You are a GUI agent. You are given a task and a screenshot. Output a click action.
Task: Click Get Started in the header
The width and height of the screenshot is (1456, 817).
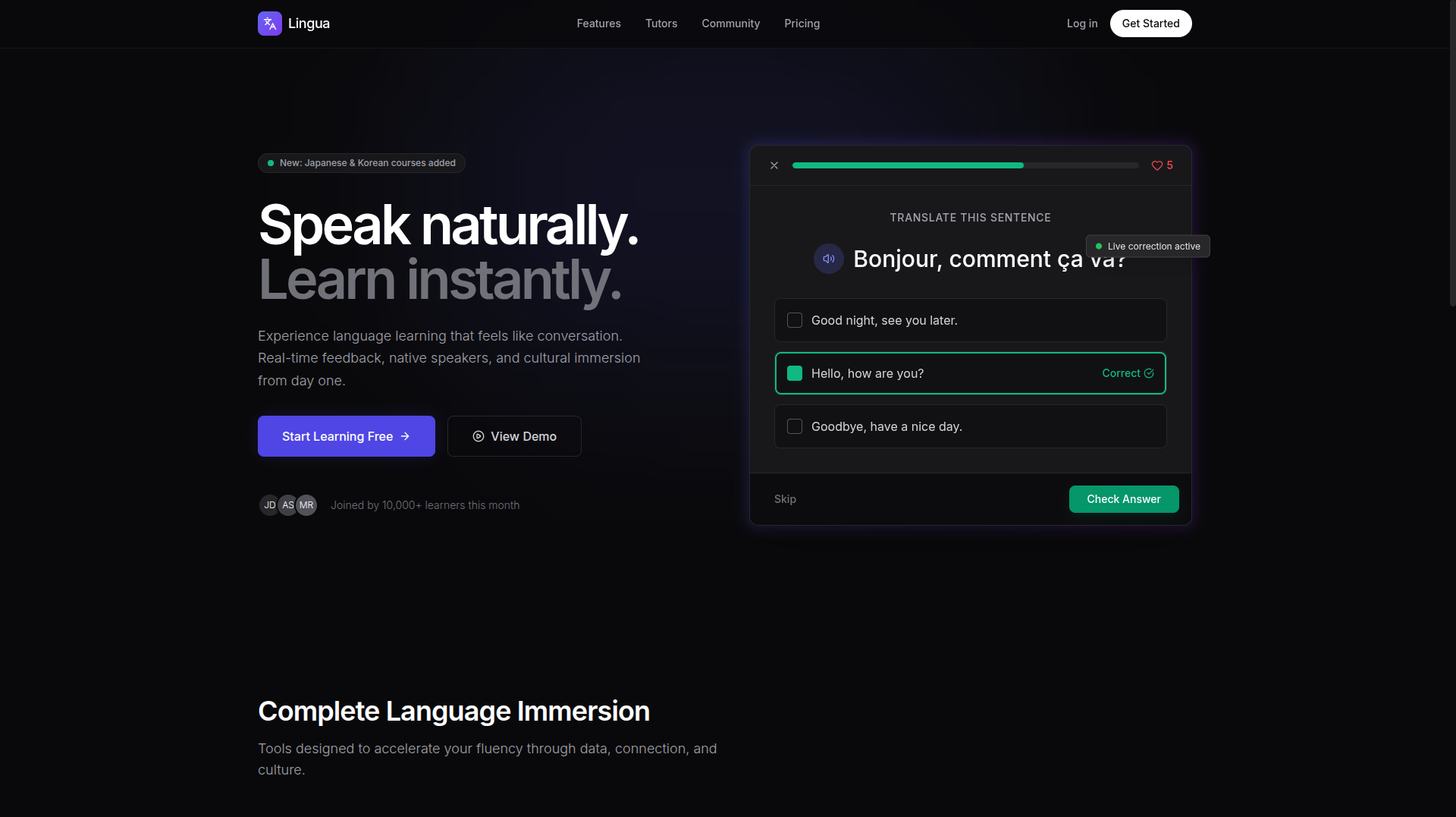[1150, 24]
